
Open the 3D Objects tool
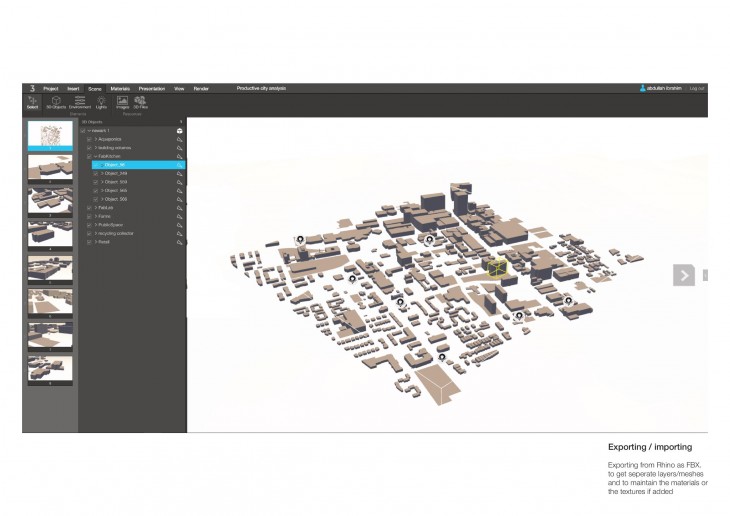[x=55, y=102]
